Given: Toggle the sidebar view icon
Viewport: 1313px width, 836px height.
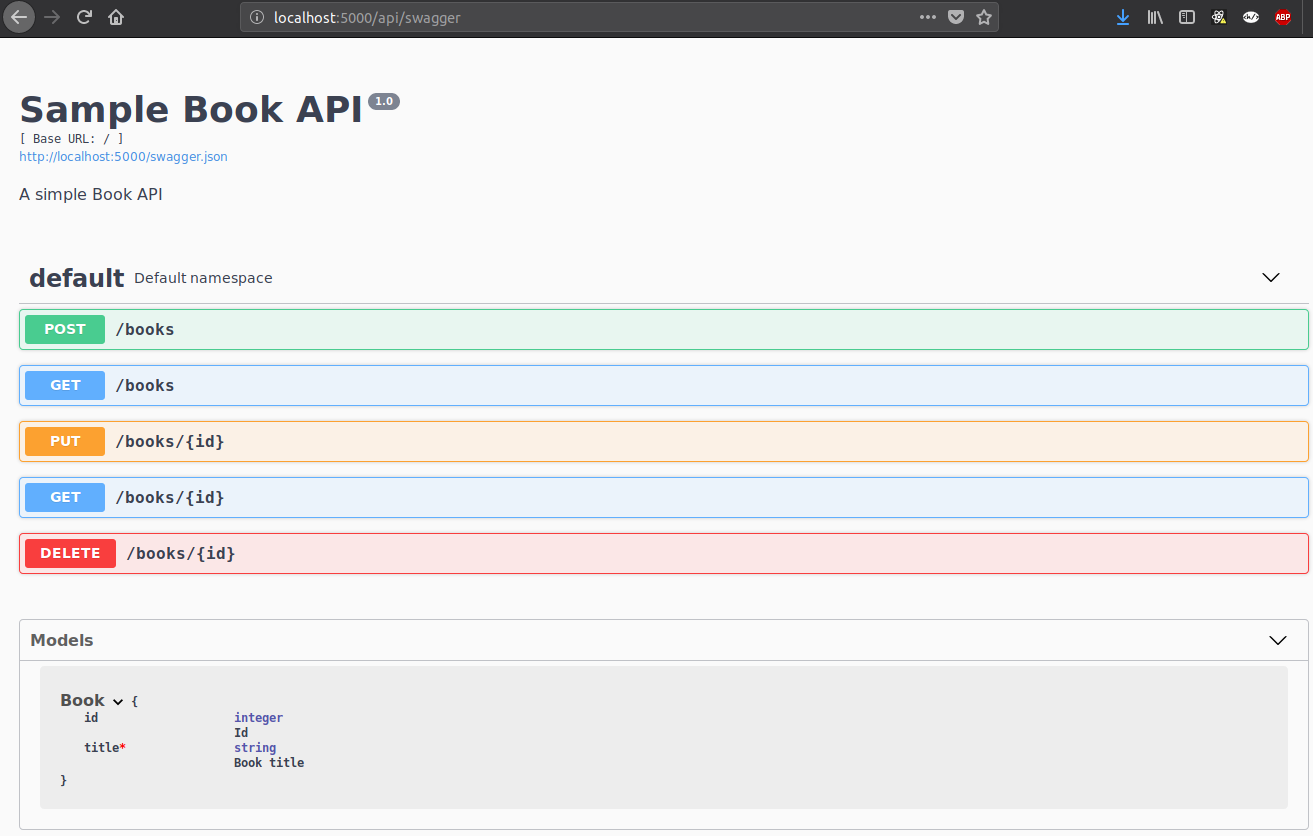Looking at the screenshot, I should tap(1186, 17).
